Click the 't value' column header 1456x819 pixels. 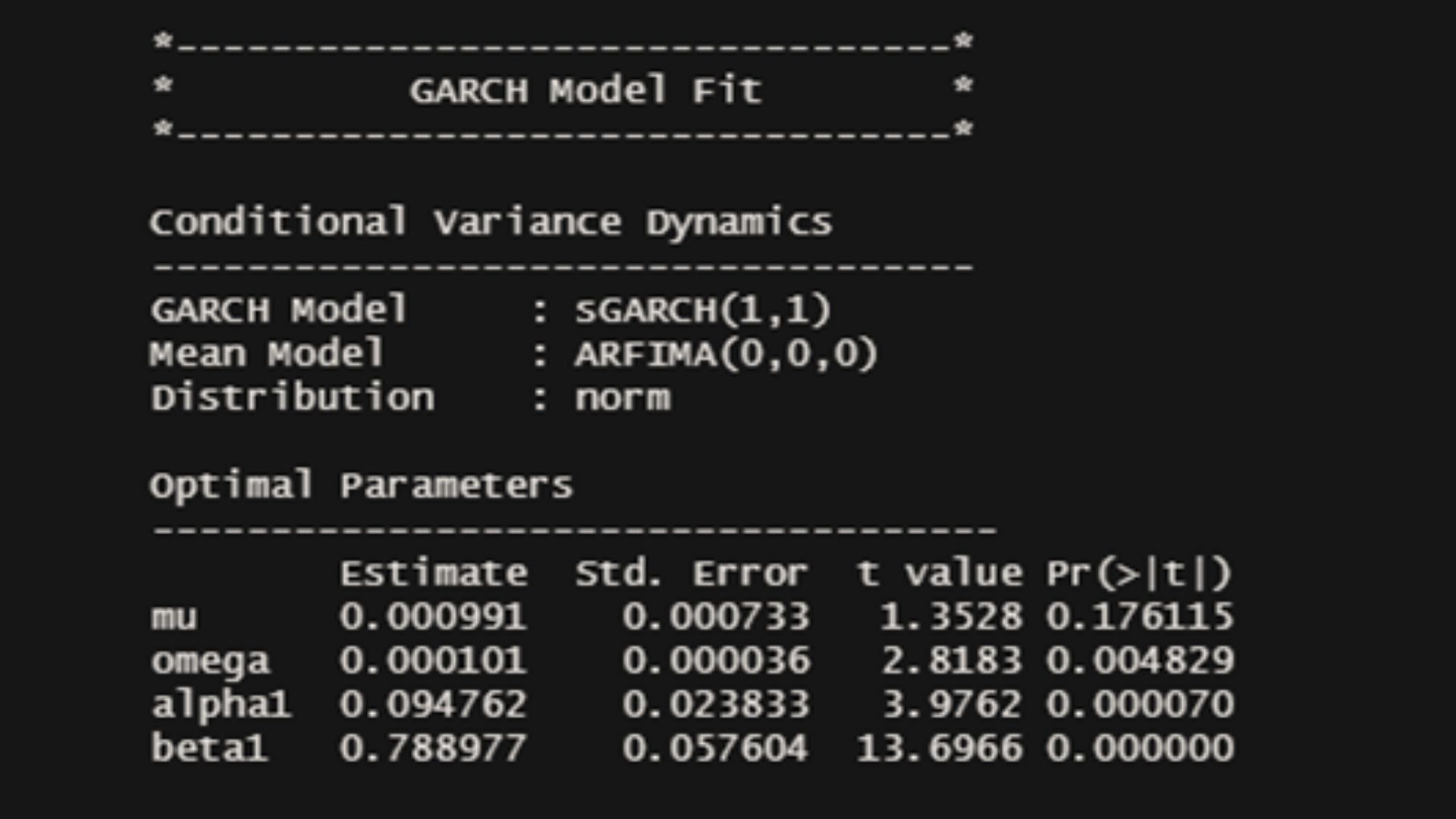tap(939, 573)
